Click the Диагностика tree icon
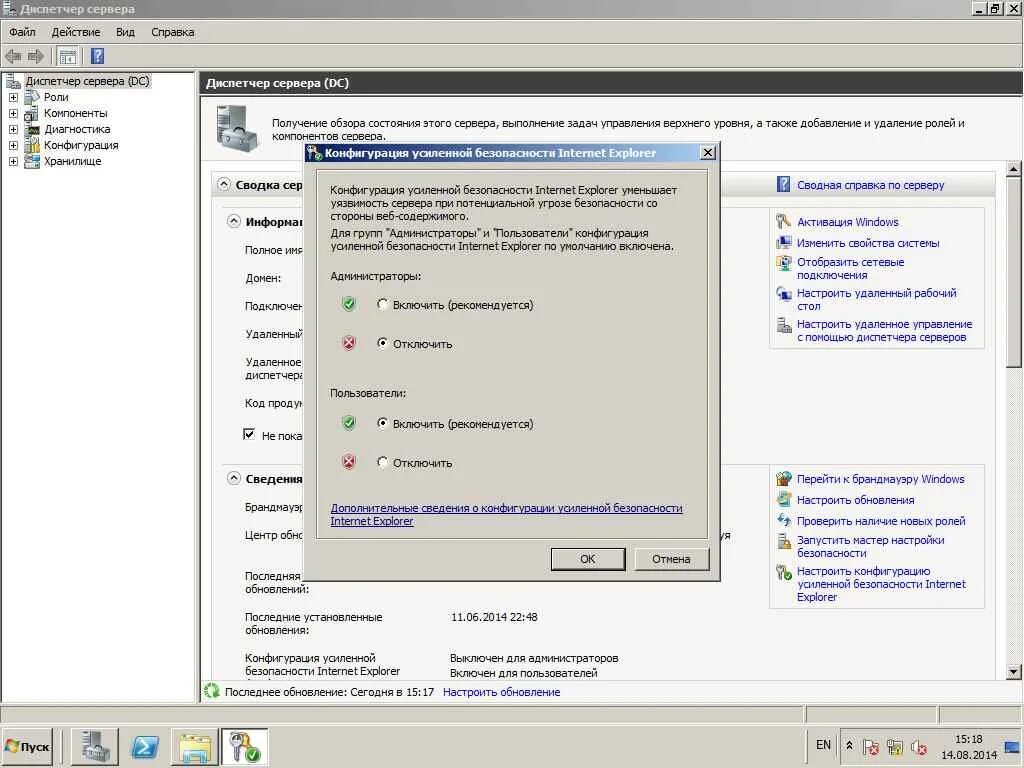The width and height of the screenshot is (1024, 768). tap(31, 129)
